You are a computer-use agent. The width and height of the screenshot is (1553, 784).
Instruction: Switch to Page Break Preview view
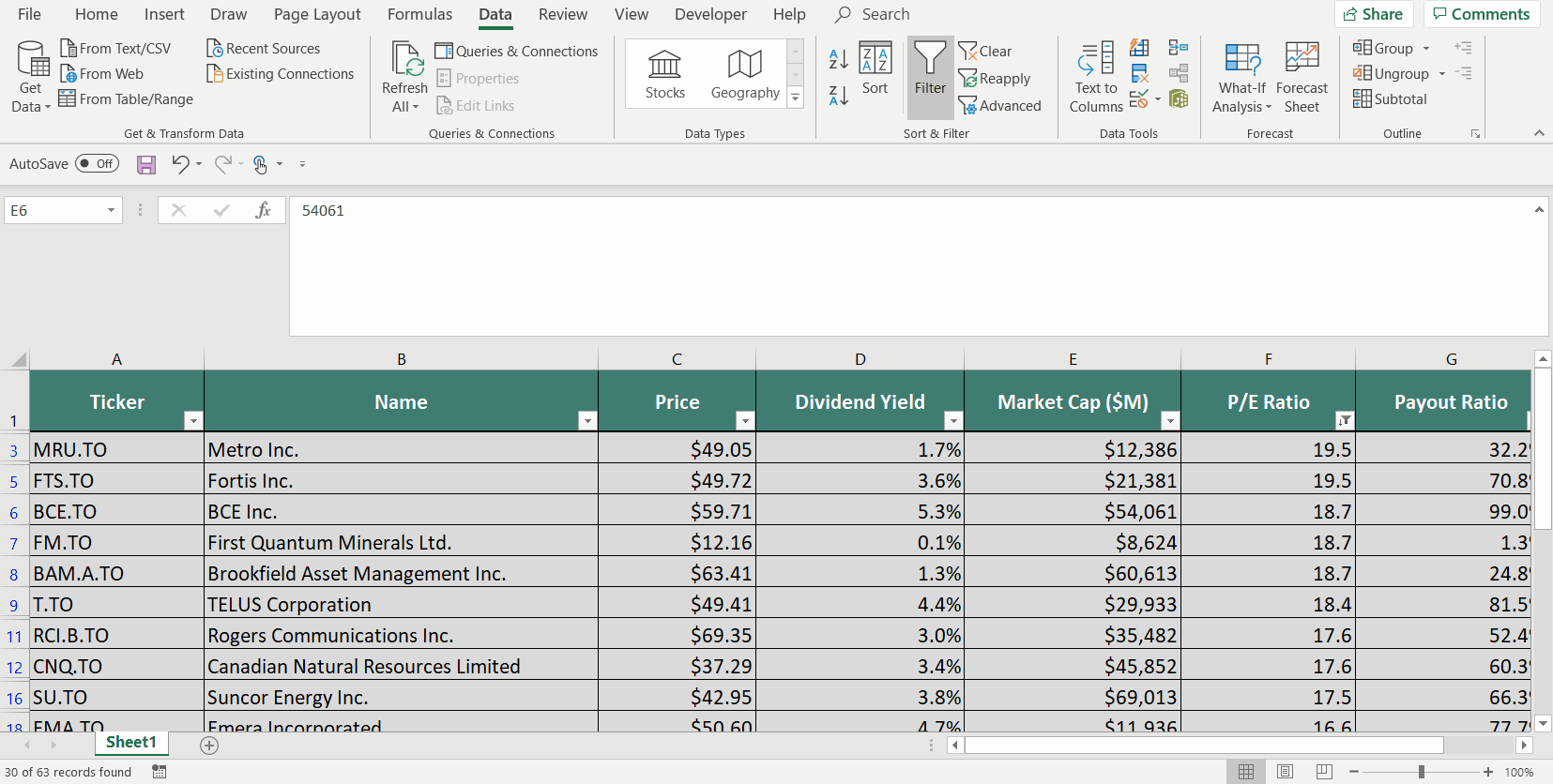pyautogui.click(x=1323, y=772)
